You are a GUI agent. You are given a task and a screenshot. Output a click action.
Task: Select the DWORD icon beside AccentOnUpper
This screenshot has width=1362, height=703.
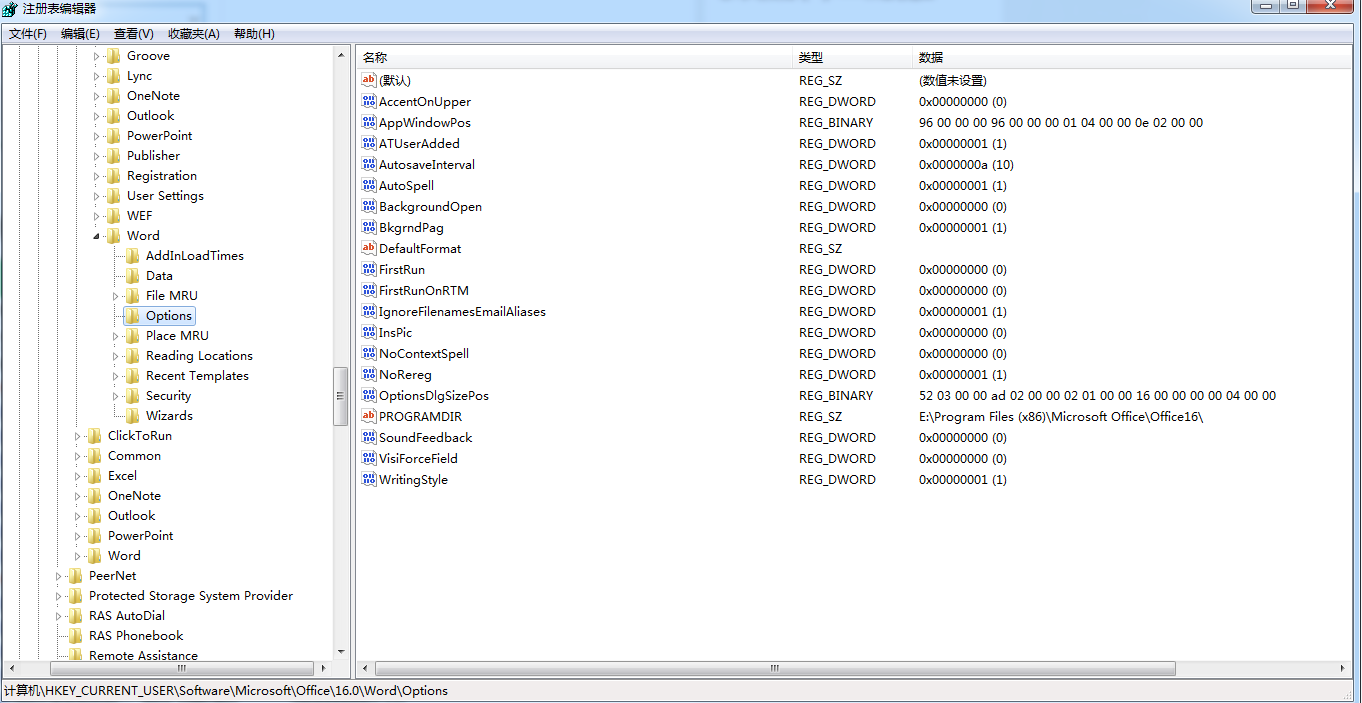[x=370, y=101]
